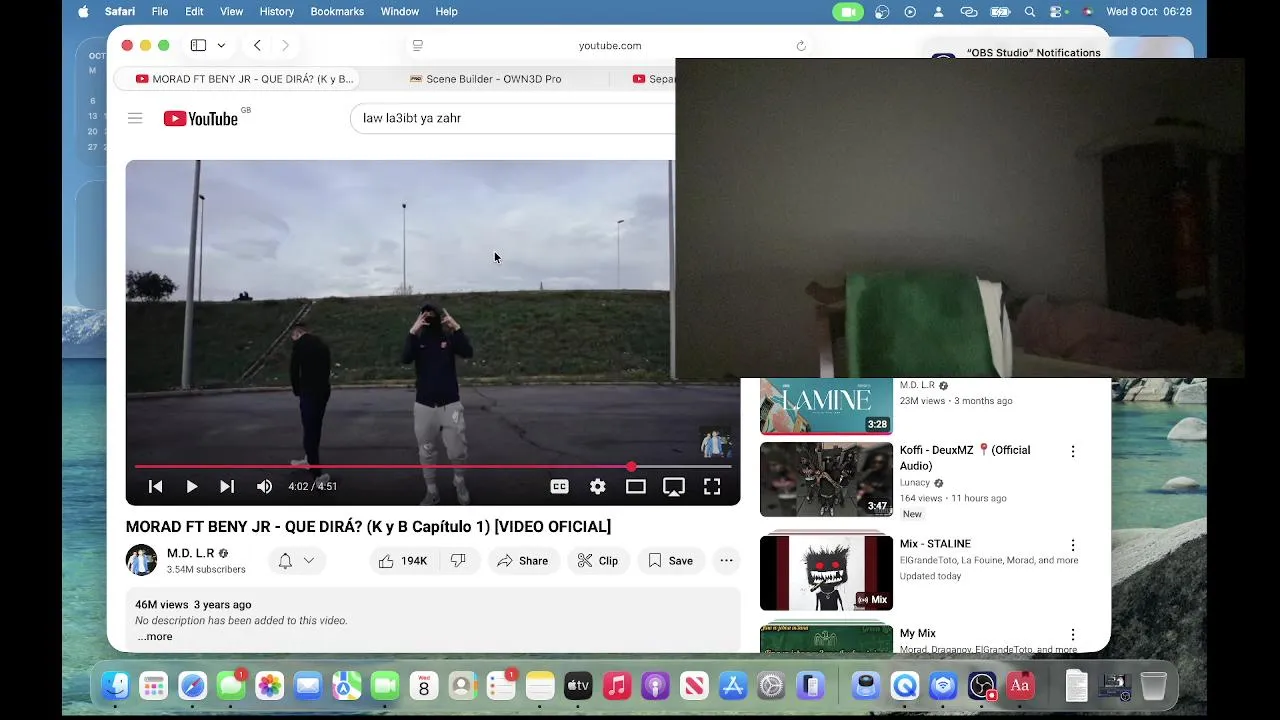Click the YouTube search field

(512, 118)
